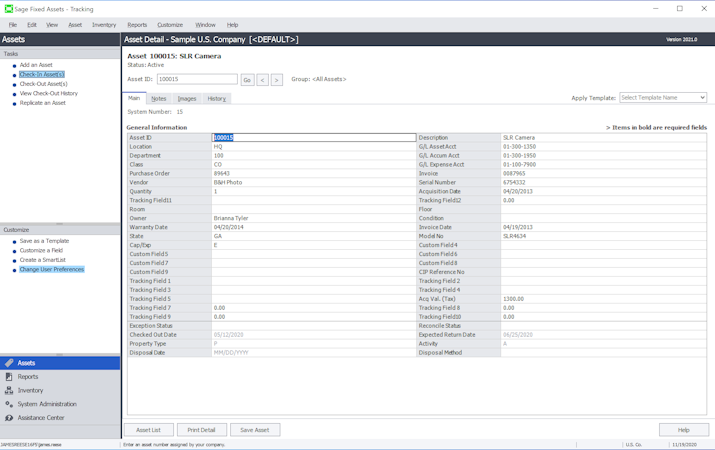Switch to the History tab
Screen dimensions: 715x450
click(217, 98)
